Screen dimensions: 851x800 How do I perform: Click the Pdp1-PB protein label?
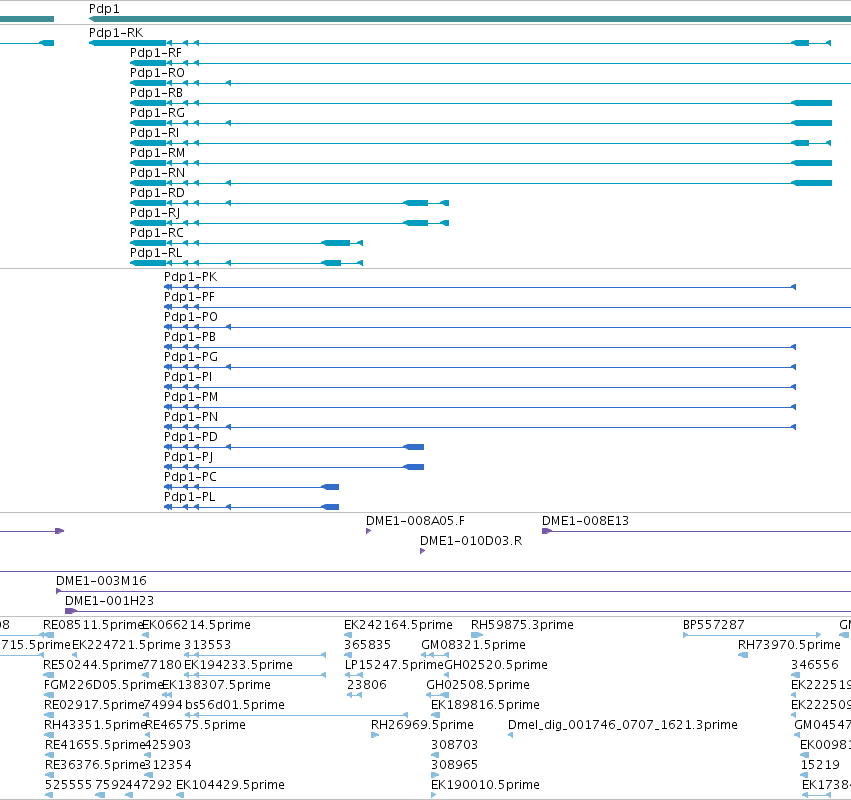[190, 337]
